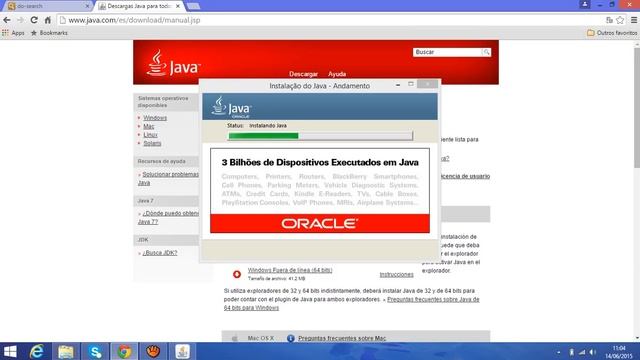Screen dimensions: 640x360
Task: Open the ¿Busca JDK? link
Action: pyautogui.click(x=160, y=253)
